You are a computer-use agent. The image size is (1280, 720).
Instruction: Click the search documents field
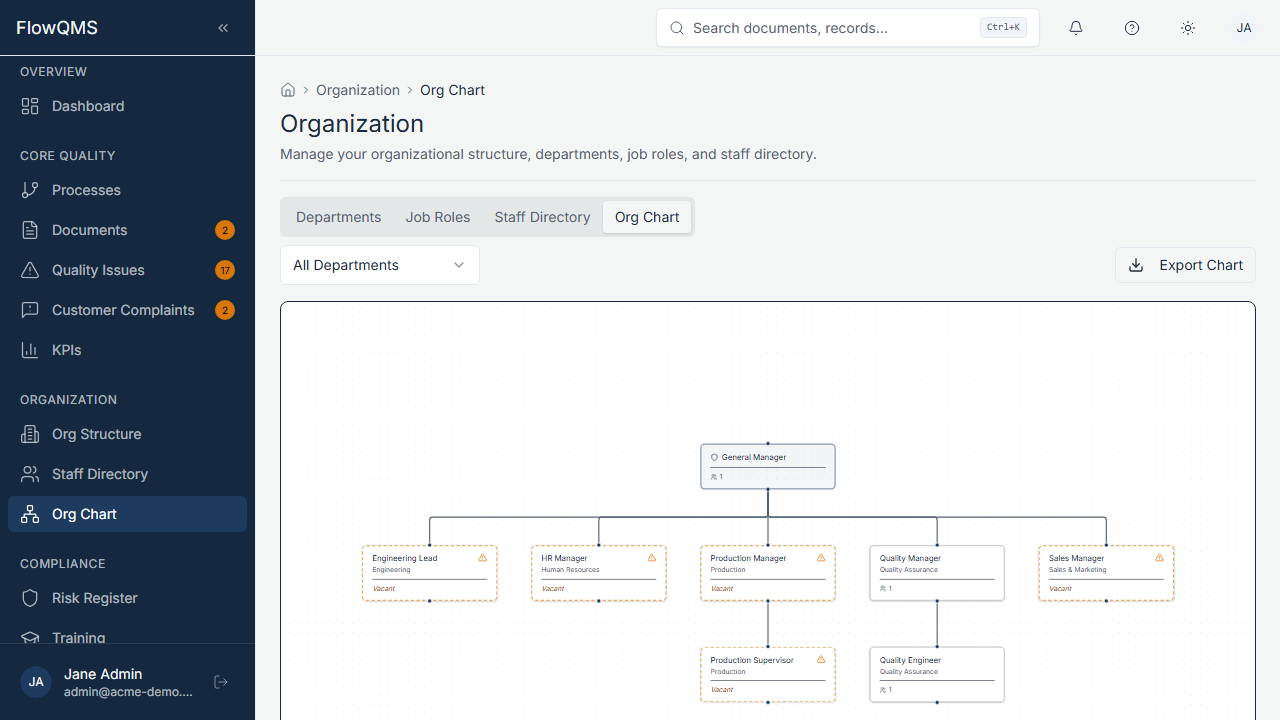click(x=847, y=27)
